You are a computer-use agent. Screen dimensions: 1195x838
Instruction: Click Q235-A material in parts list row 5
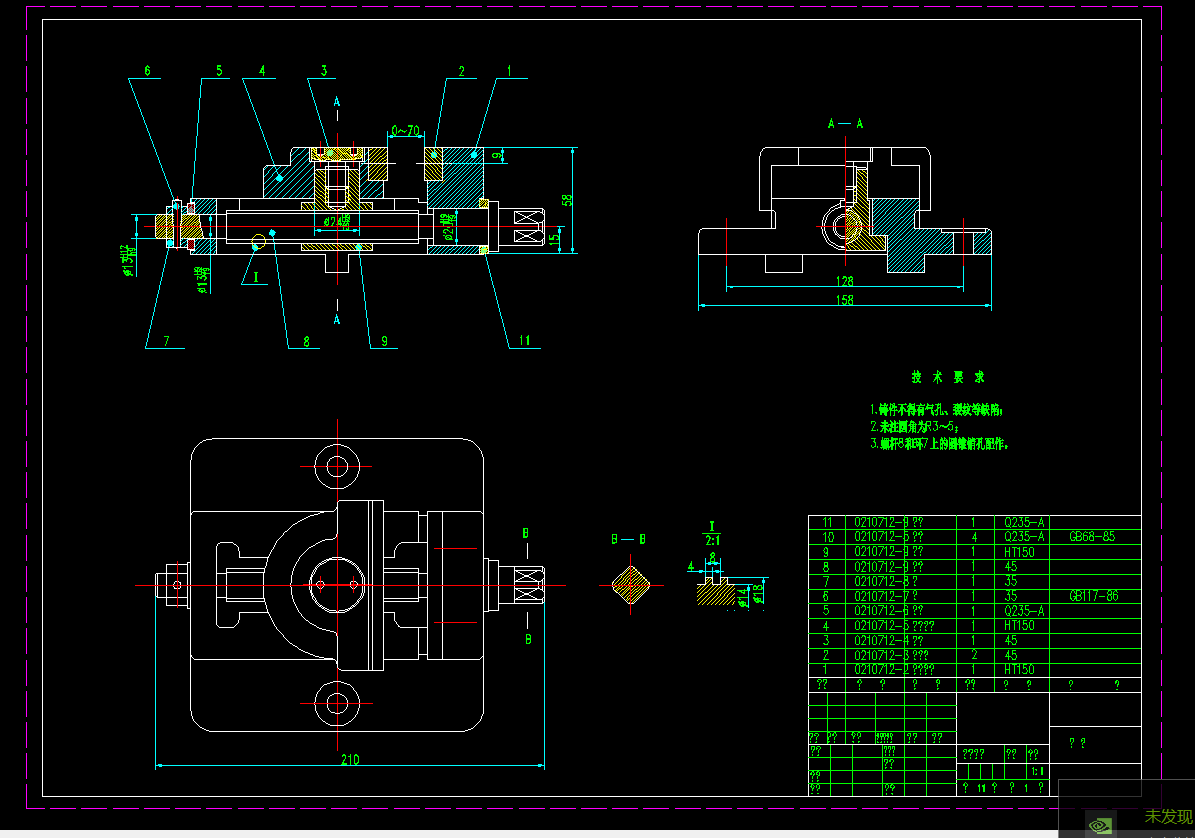click(x=1024, y=611)
